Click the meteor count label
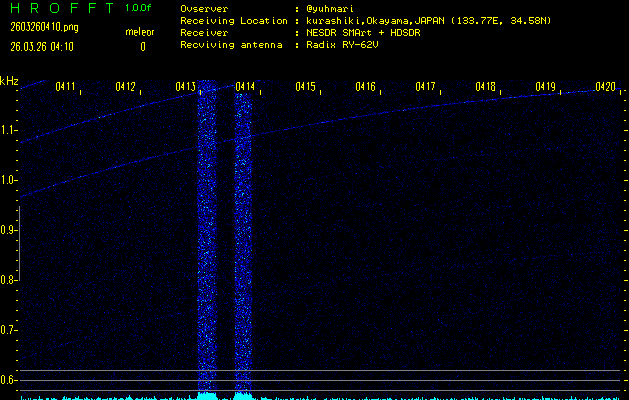The height and width of the screenshot is (400, 629). click(x=139, y=32)
